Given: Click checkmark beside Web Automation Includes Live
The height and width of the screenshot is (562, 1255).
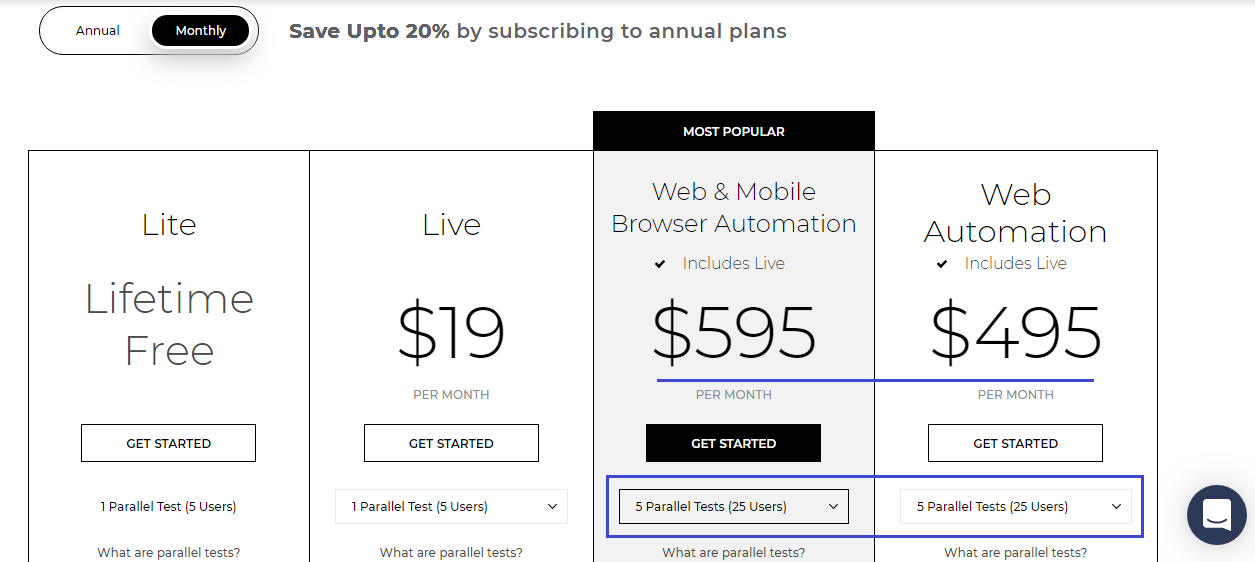Looking at the screenshot, I should pyautogui.click(x=942, y=264).
